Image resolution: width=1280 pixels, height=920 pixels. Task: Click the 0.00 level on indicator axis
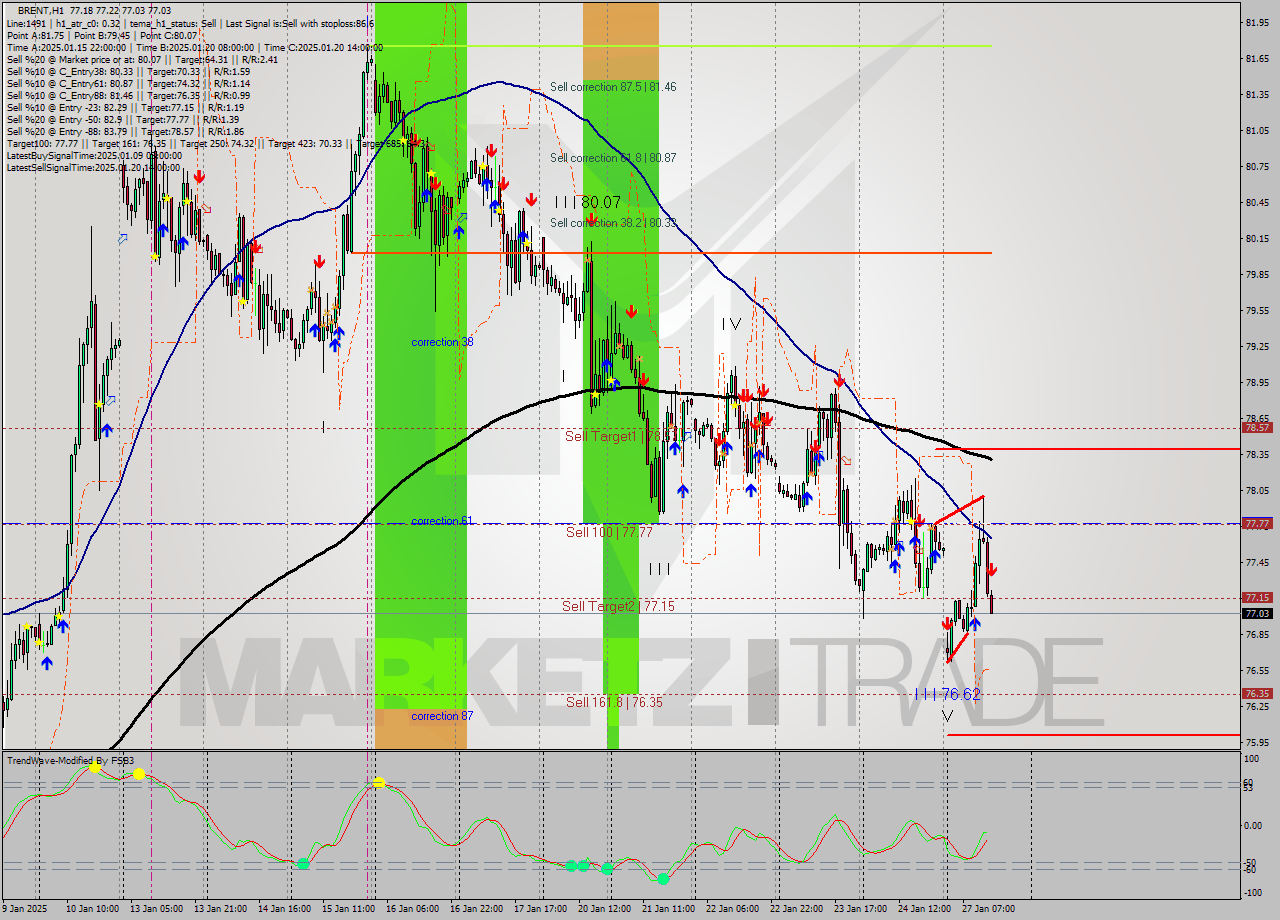[x=1254, y=825]
